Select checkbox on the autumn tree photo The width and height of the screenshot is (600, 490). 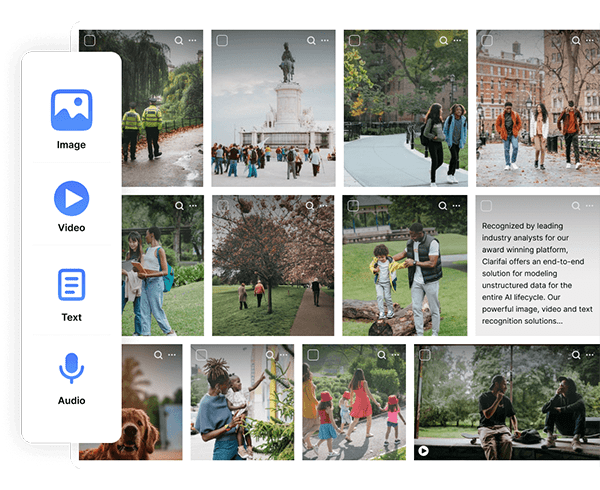[x=222, y=206]
